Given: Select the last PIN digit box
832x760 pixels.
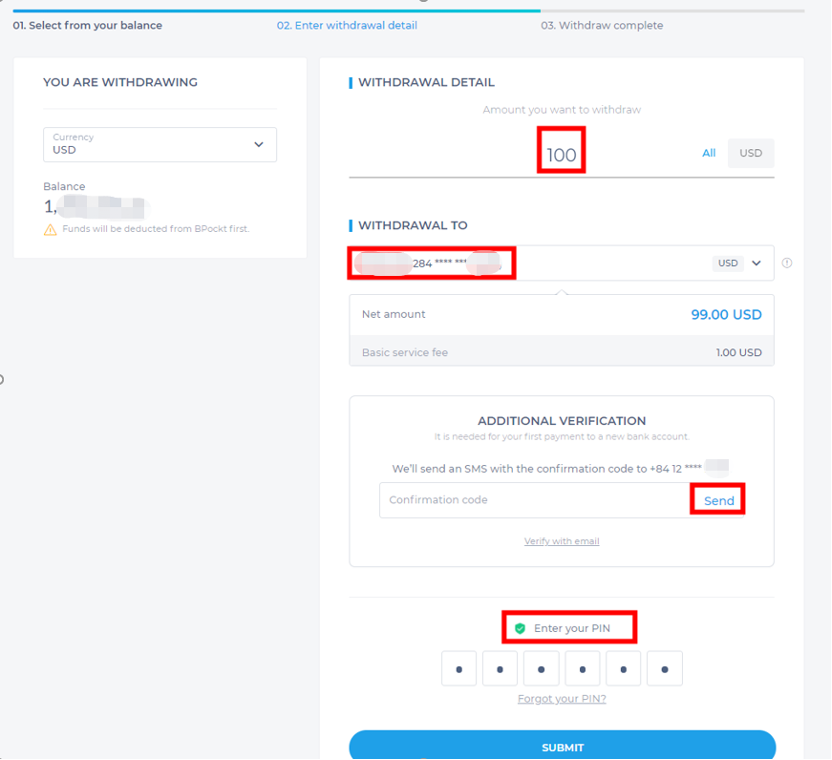Looking at the screenshot, I should click(x=665, y=669).
